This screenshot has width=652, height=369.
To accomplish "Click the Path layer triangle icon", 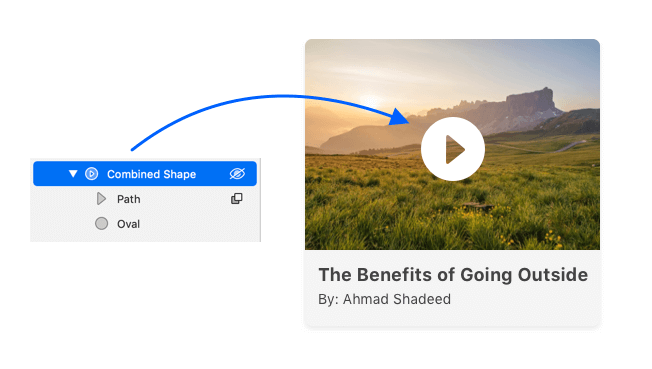I will pos(101,199).
